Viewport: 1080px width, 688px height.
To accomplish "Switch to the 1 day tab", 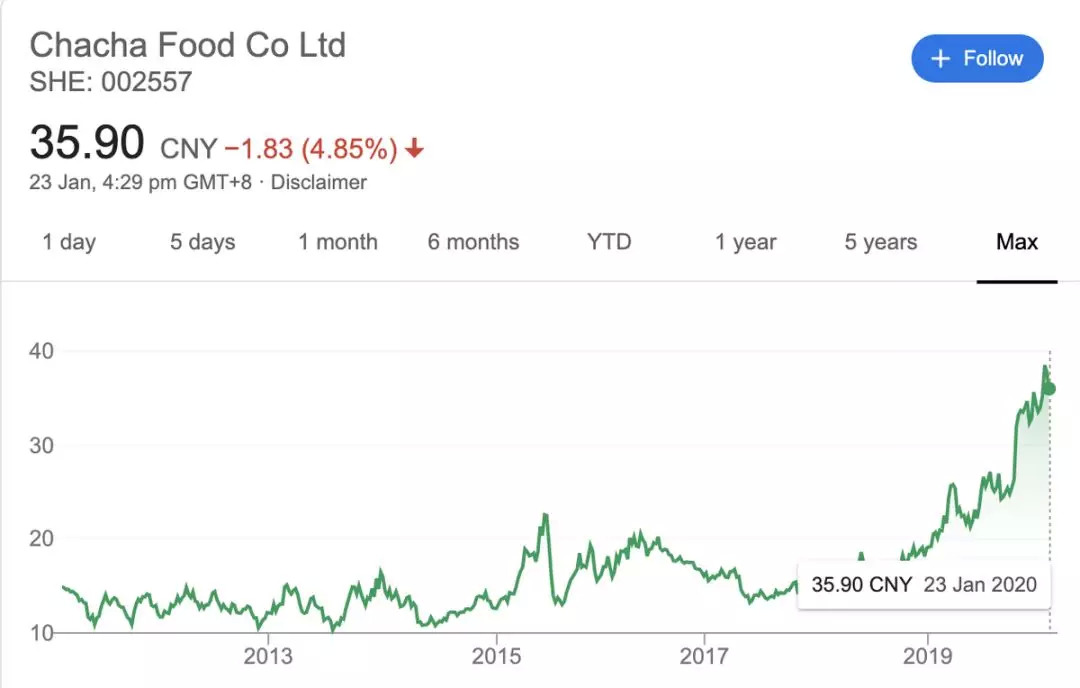I will (69, 242).
